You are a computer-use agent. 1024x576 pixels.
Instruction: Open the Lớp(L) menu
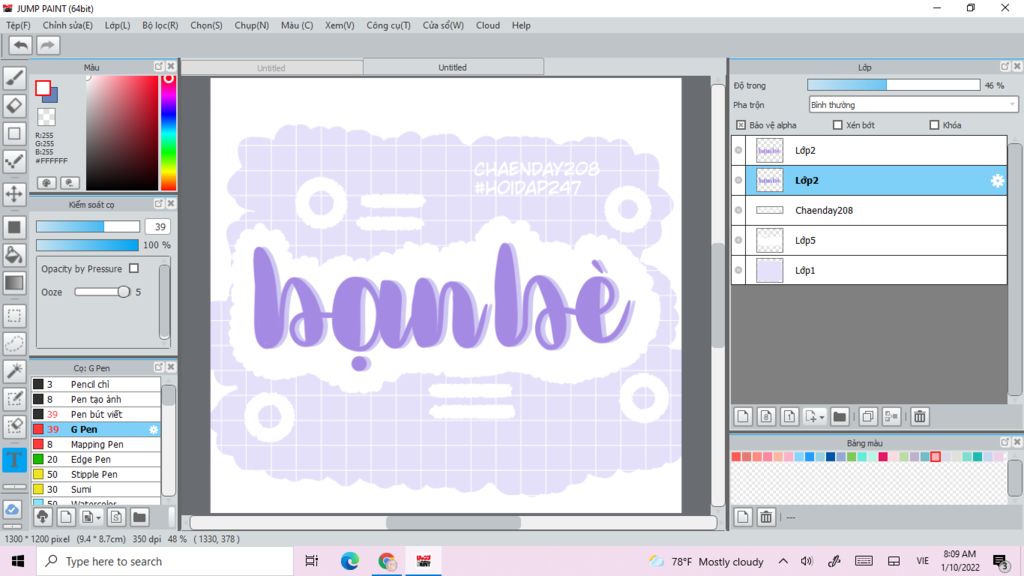pyautogui.click(x=118, y=25)
